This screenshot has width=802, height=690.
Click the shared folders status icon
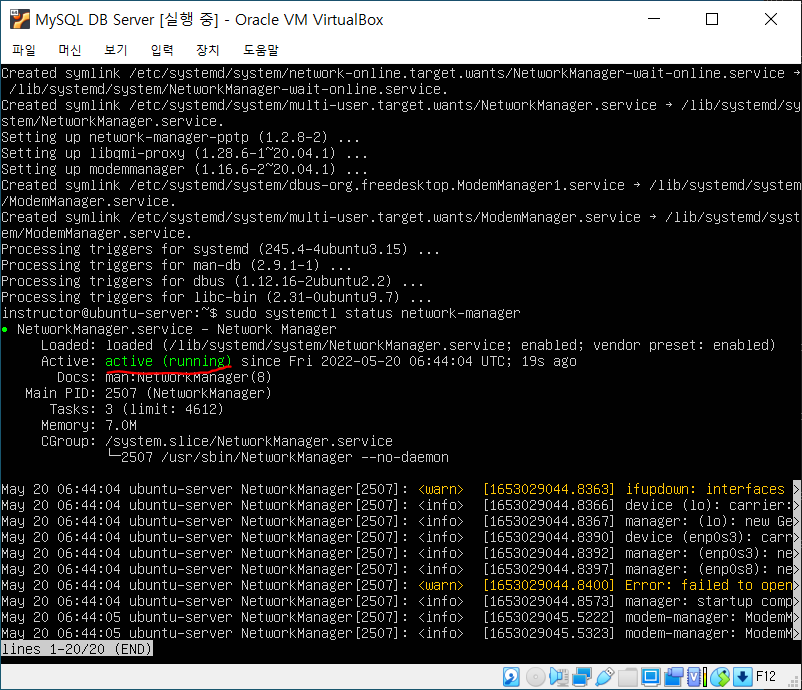tap(628, 677)
